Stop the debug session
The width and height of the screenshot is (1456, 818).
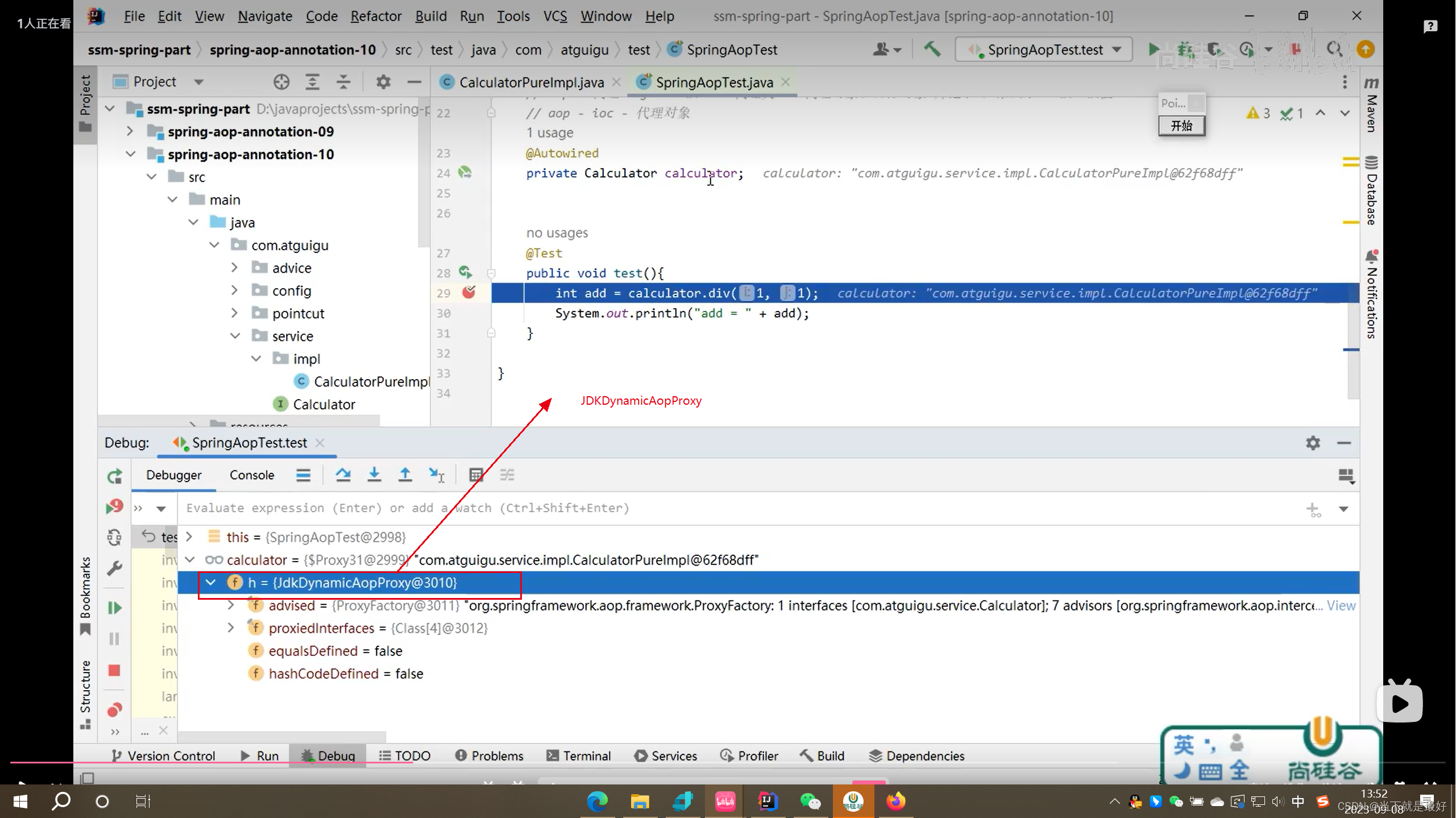[x=114, y=670]
